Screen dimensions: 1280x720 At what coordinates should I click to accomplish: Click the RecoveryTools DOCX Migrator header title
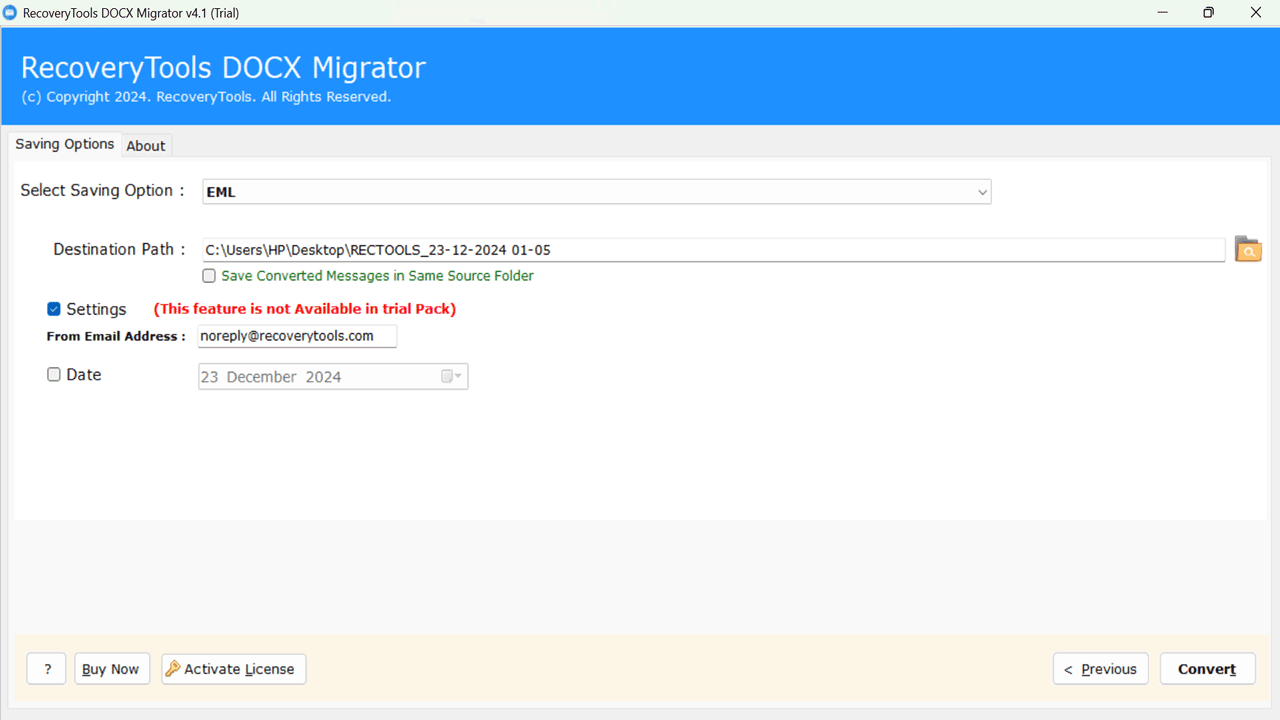223,68
